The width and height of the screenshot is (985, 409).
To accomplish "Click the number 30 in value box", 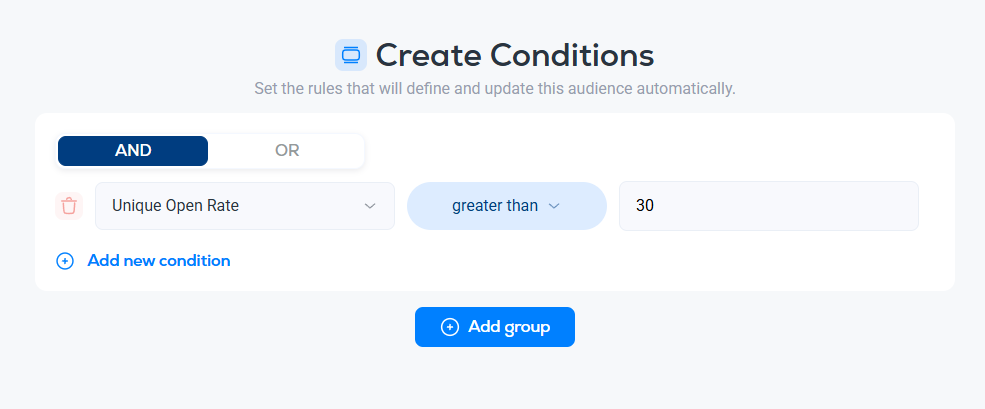I will (x=645, y=206).
